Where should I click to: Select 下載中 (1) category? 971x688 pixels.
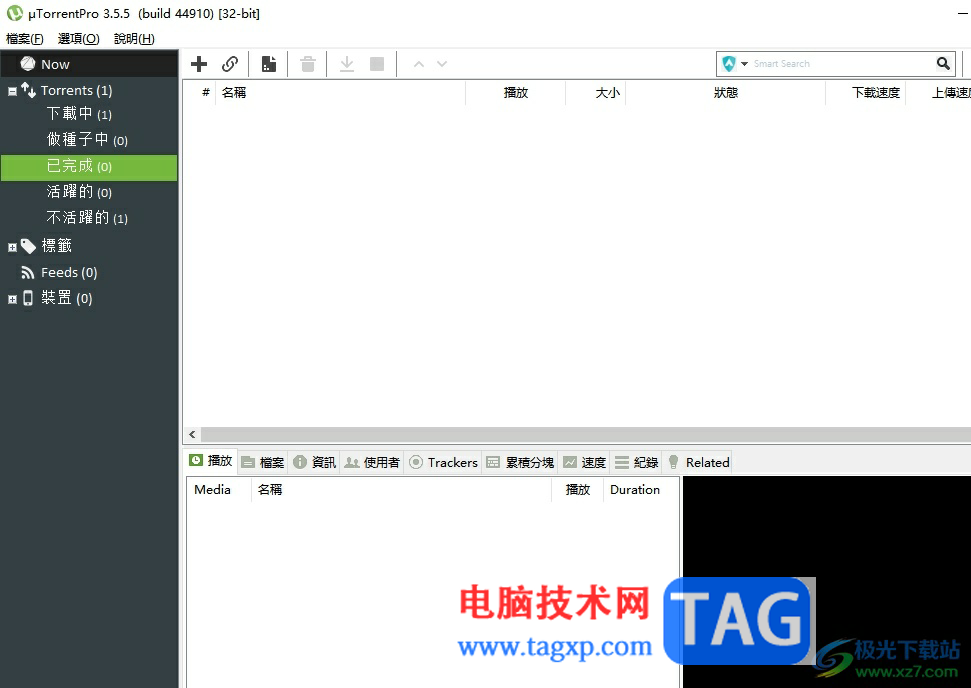79,114
